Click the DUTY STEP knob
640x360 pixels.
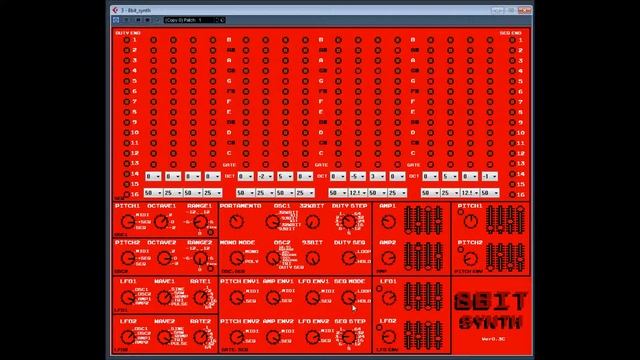pyautogui.click(x=348, y=222)
